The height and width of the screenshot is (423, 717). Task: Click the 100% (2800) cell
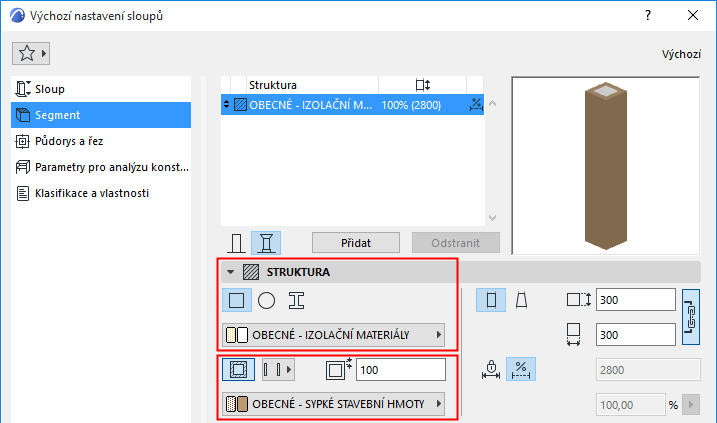point(411,105)
